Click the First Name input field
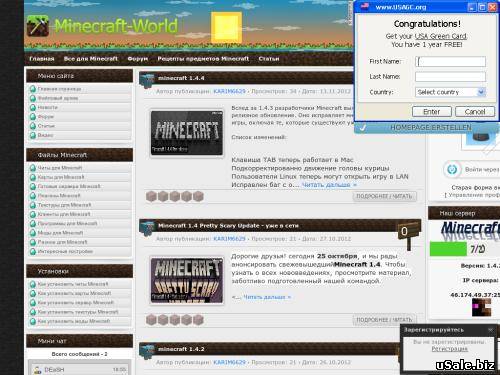Screen dimensions: 500x375 [x=450, y=62]
